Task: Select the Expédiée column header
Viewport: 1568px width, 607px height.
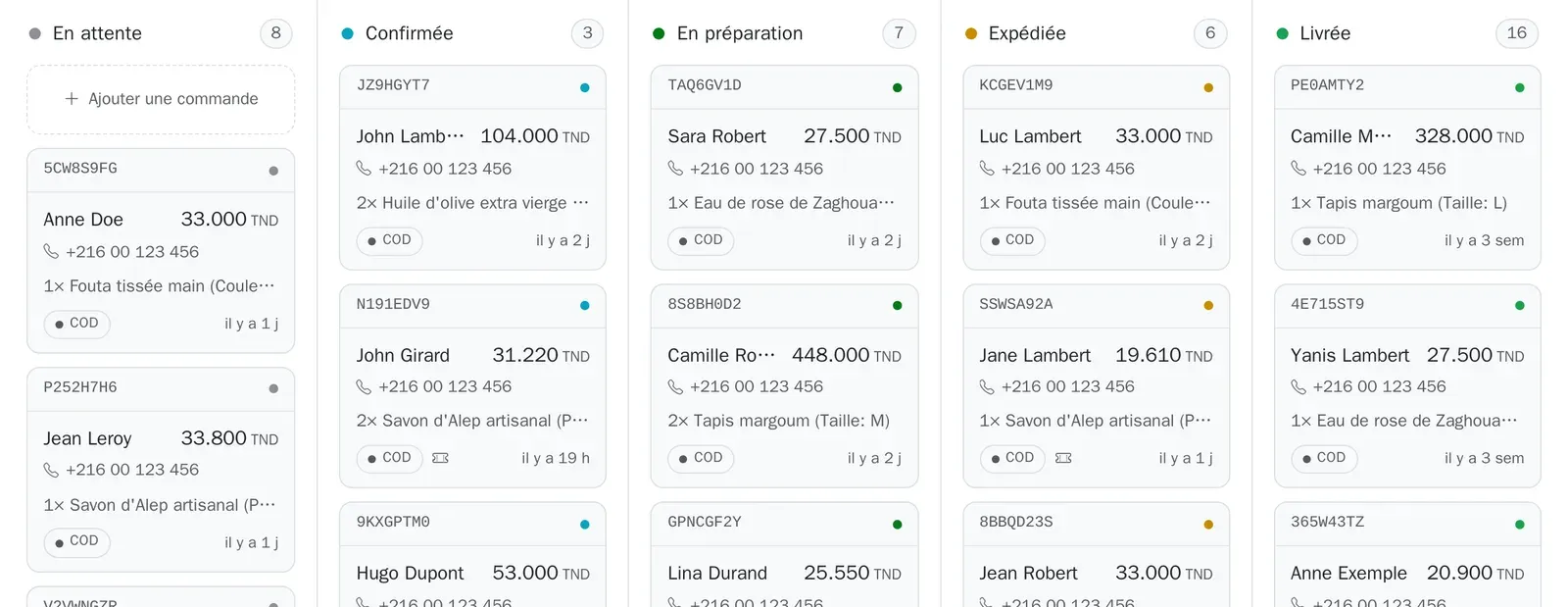Action: 1026,33
